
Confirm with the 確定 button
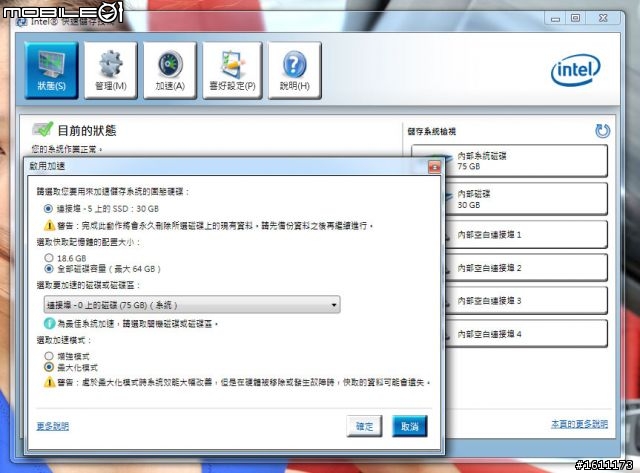pyautogui.click(x=364, y=426)
